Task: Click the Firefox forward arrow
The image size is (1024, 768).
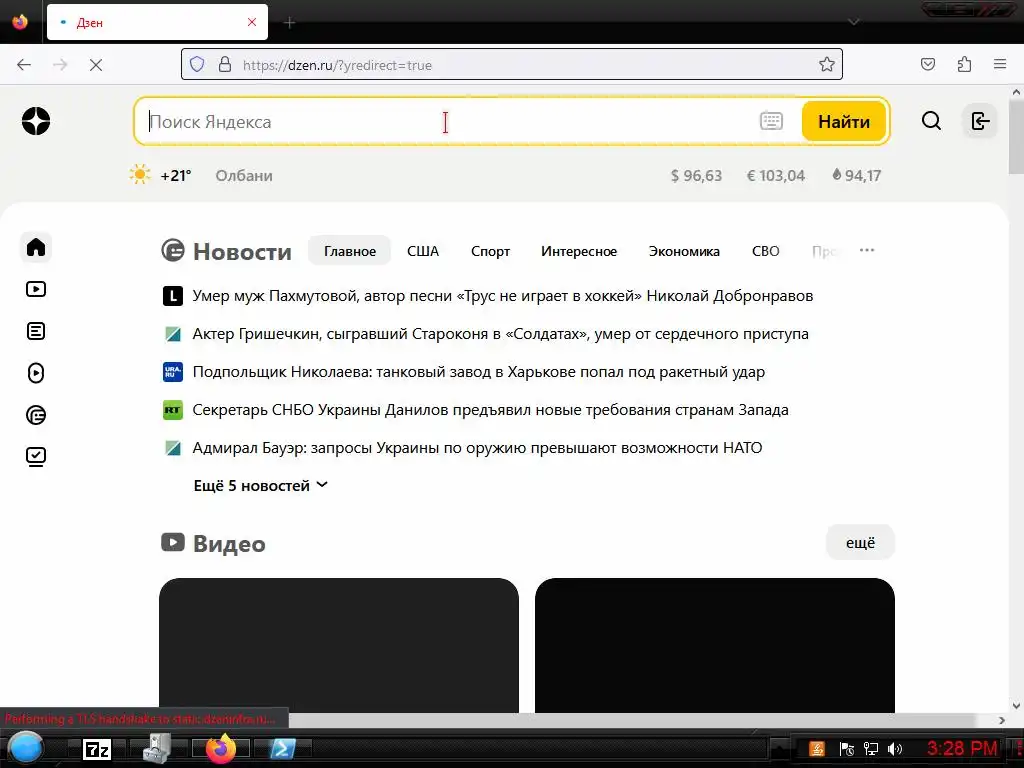Action: pos(60,65)
